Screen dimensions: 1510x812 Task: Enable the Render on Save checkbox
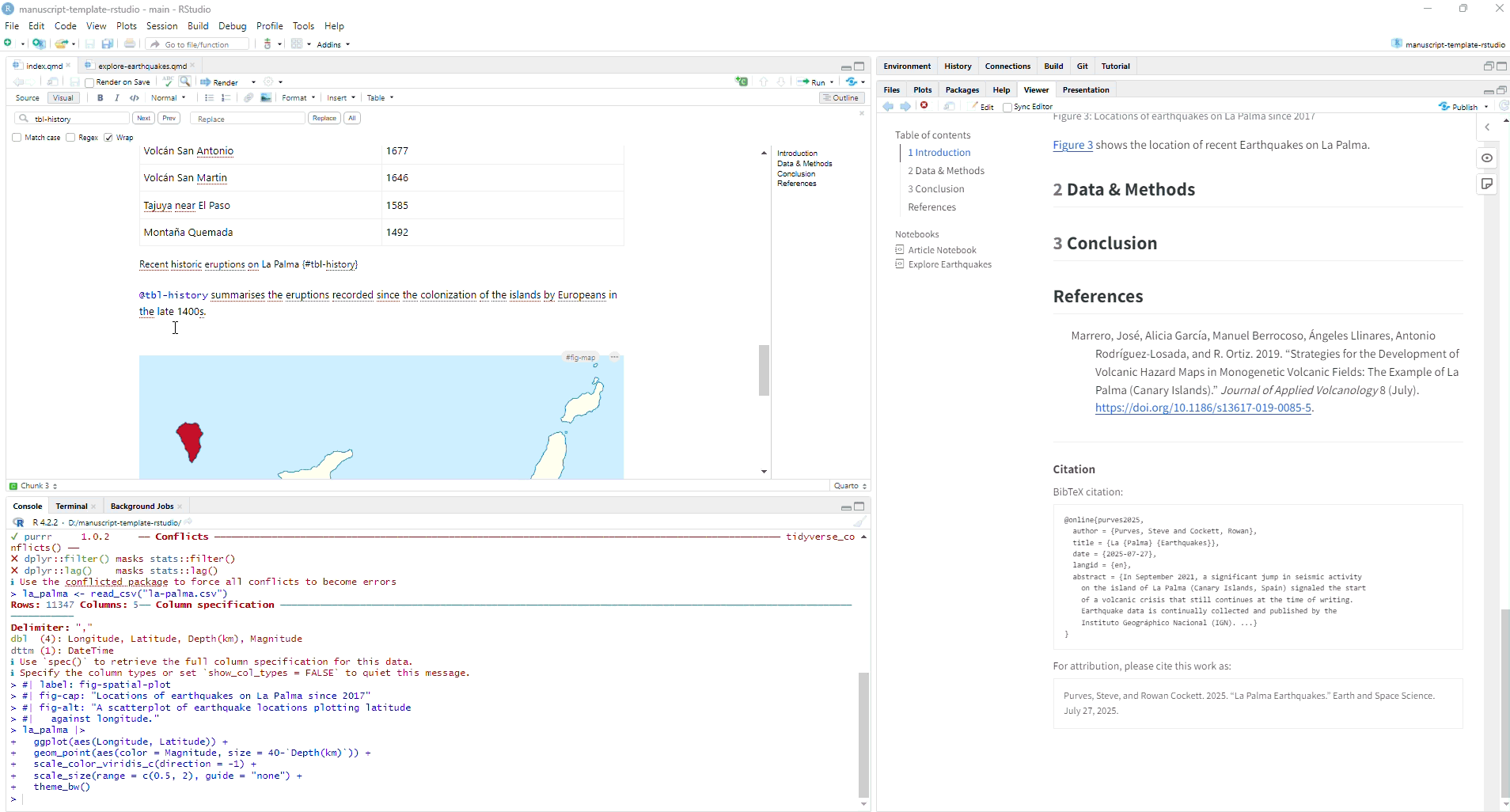(x=89, y=83)
